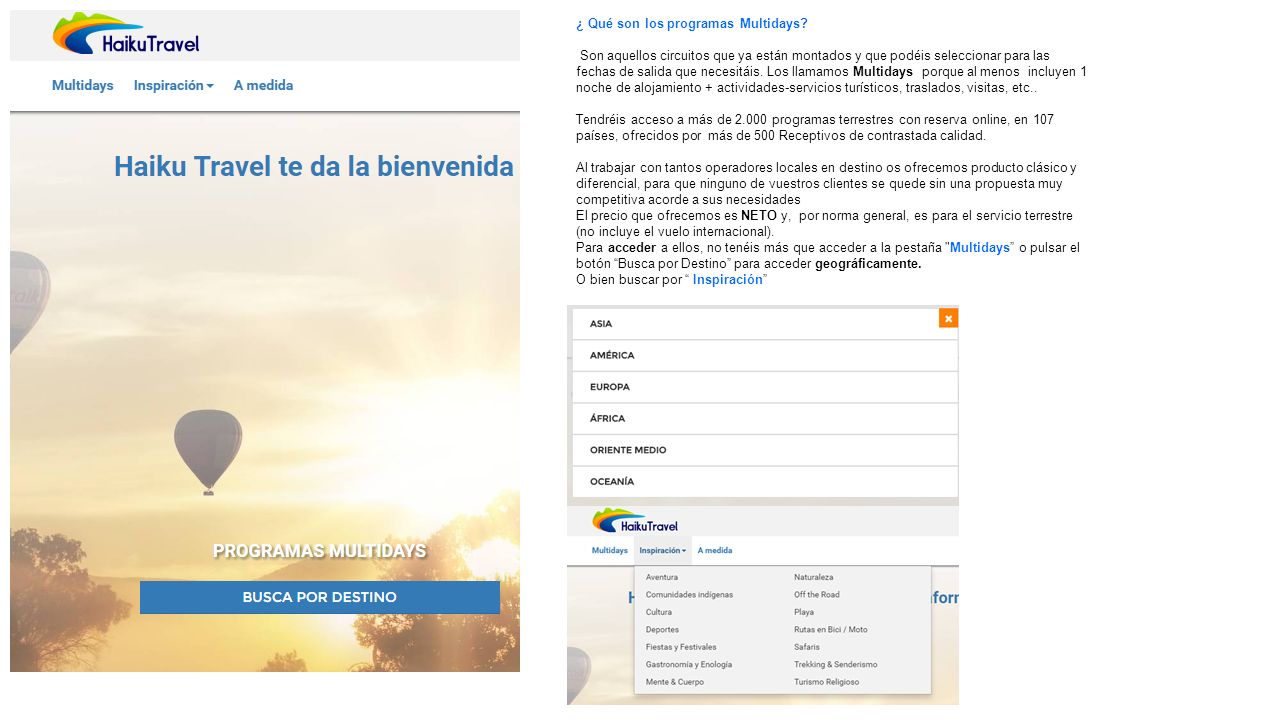Select ÁFRICA in the destination list
This screenshot has width=1280, height=720.
765,418
